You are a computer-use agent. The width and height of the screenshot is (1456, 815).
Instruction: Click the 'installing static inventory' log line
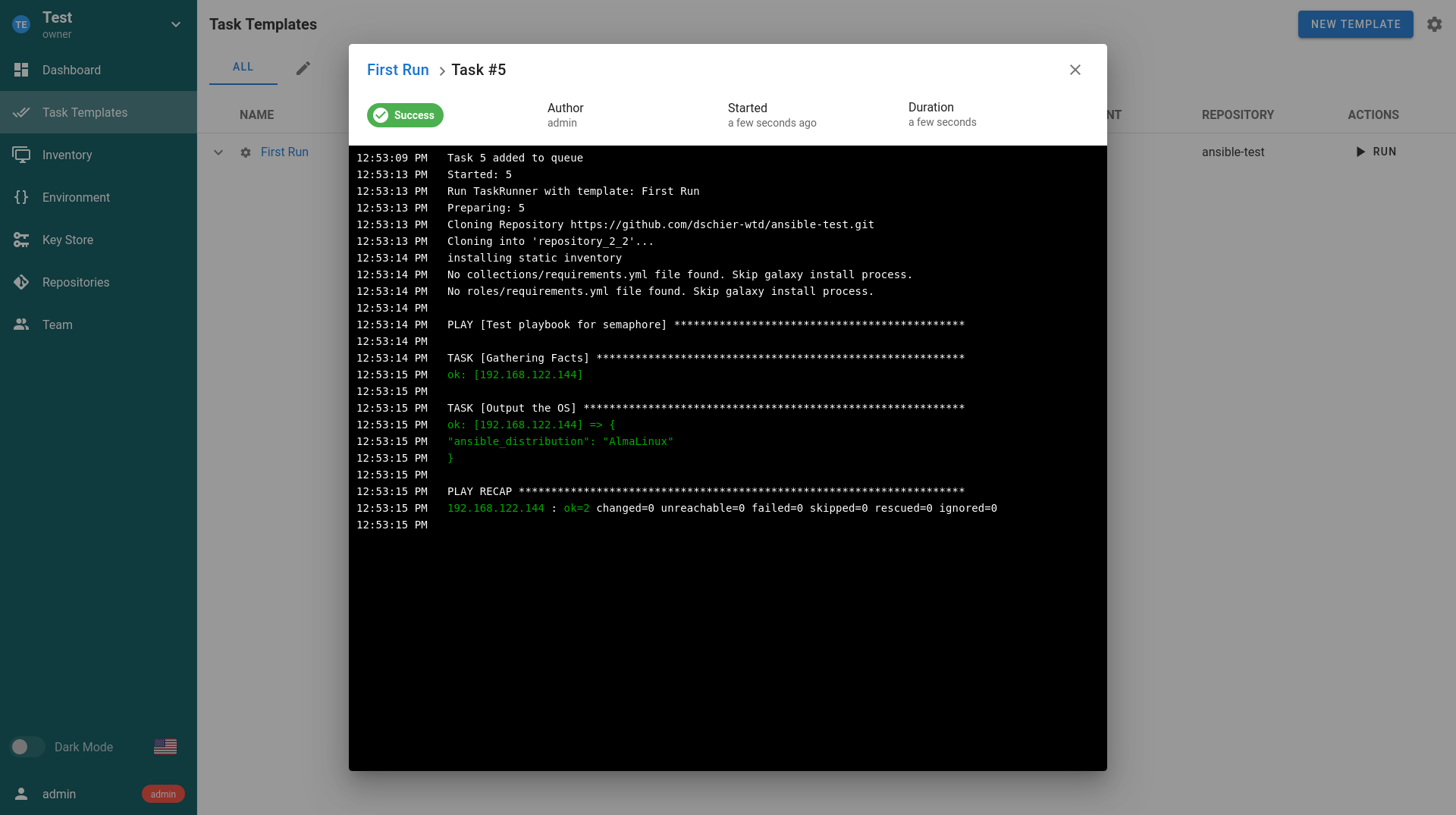[535, 258]
